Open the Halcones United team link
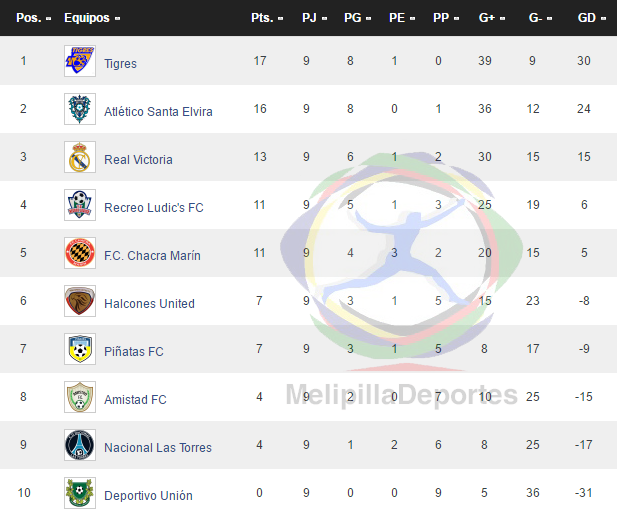This screenshot has height=515, width=617. [x=149, y=304]
